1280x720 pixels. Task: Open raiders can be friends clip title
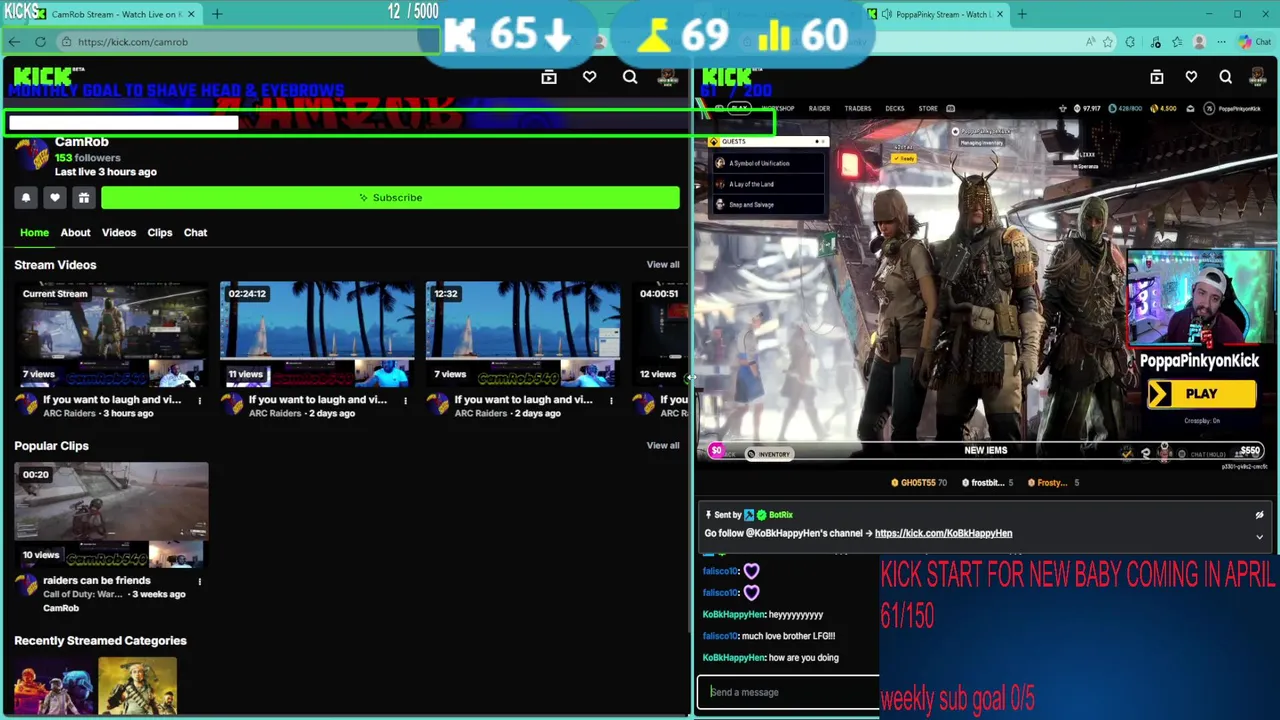(x=97, y=580)
